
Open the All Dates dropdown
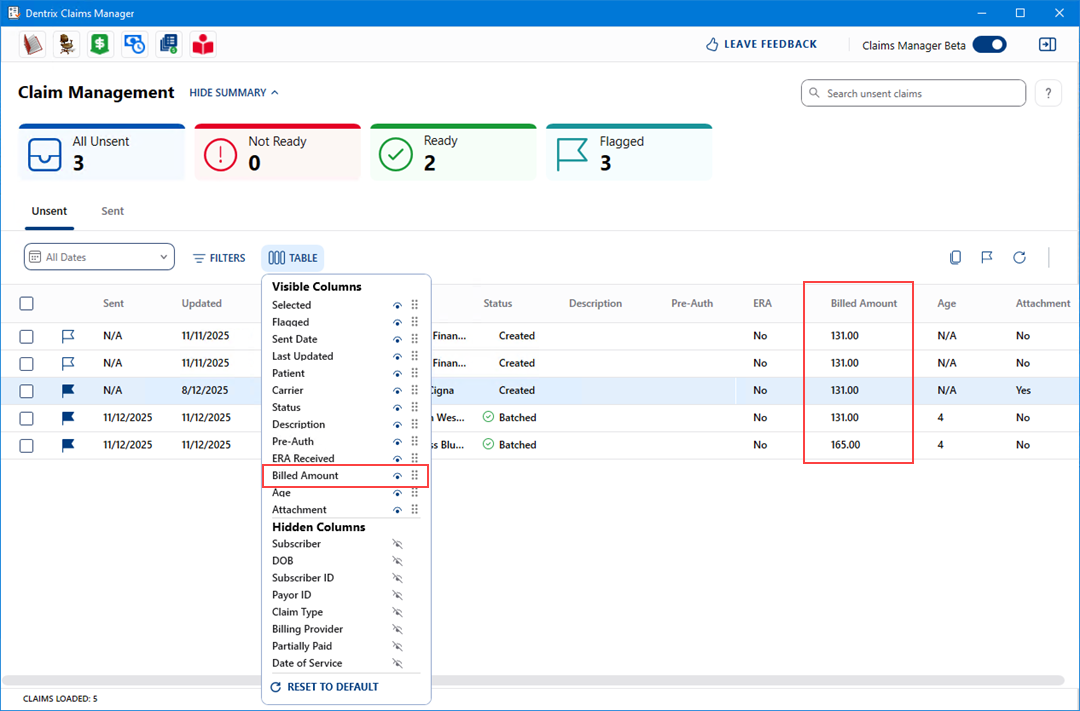(x=99, y=257)
